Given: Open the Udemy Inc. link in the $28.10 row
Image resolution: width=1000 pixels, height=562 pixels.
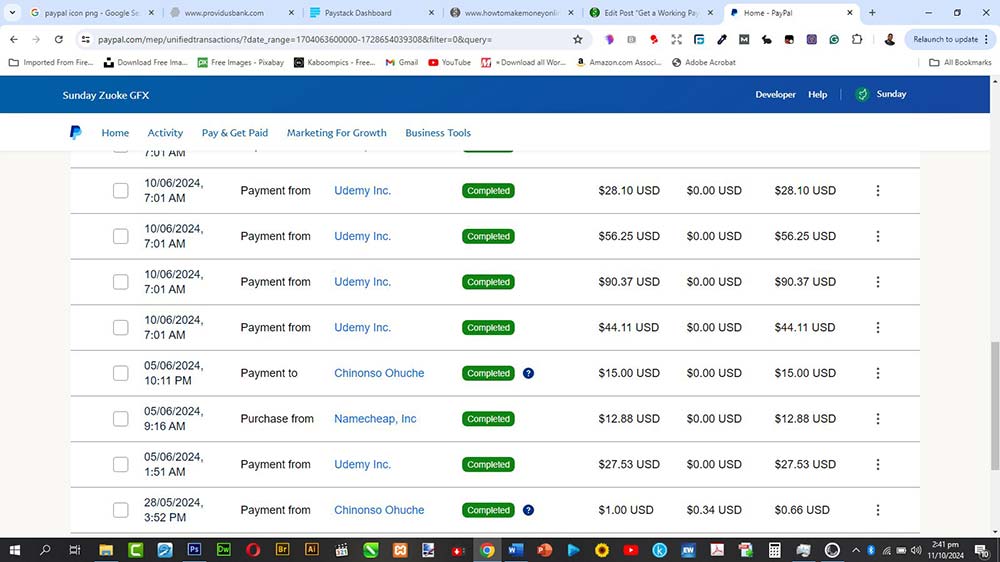Looking at the screenshot, I should click(x=362, y=191).
